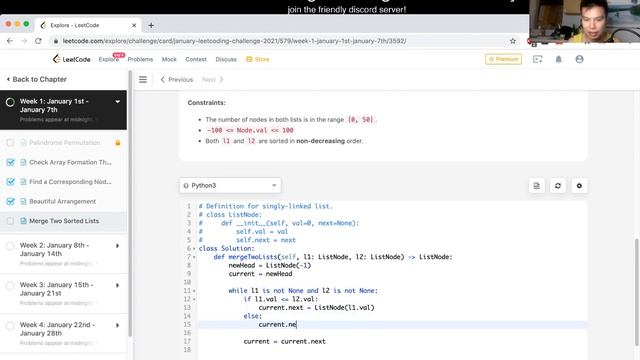Go to Previous problem
The width and height of the screenshot is (640, 360).
click(x=177, y=80)
